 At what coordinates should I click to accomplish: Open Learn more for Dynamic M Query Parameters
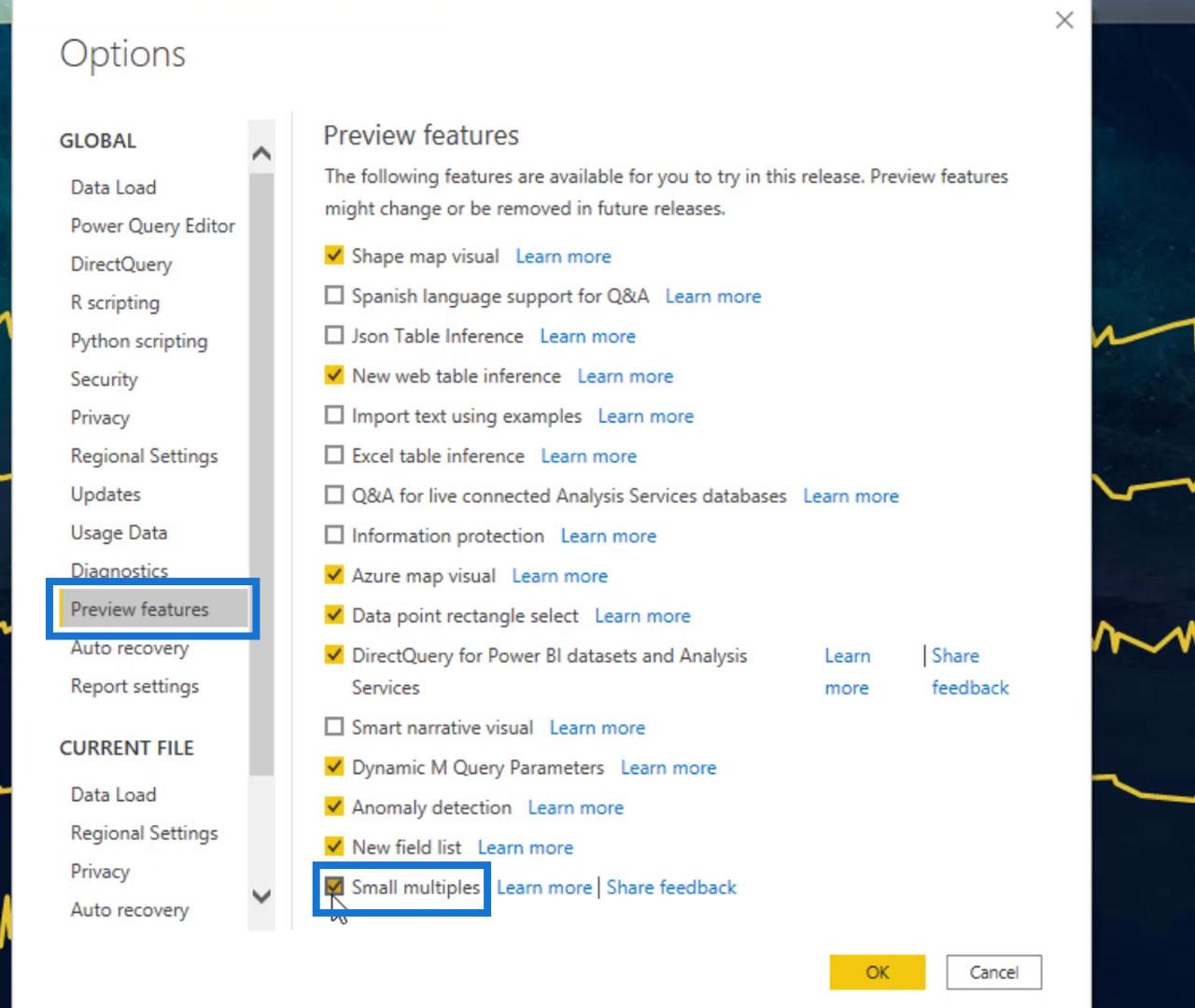pos(668,767)
